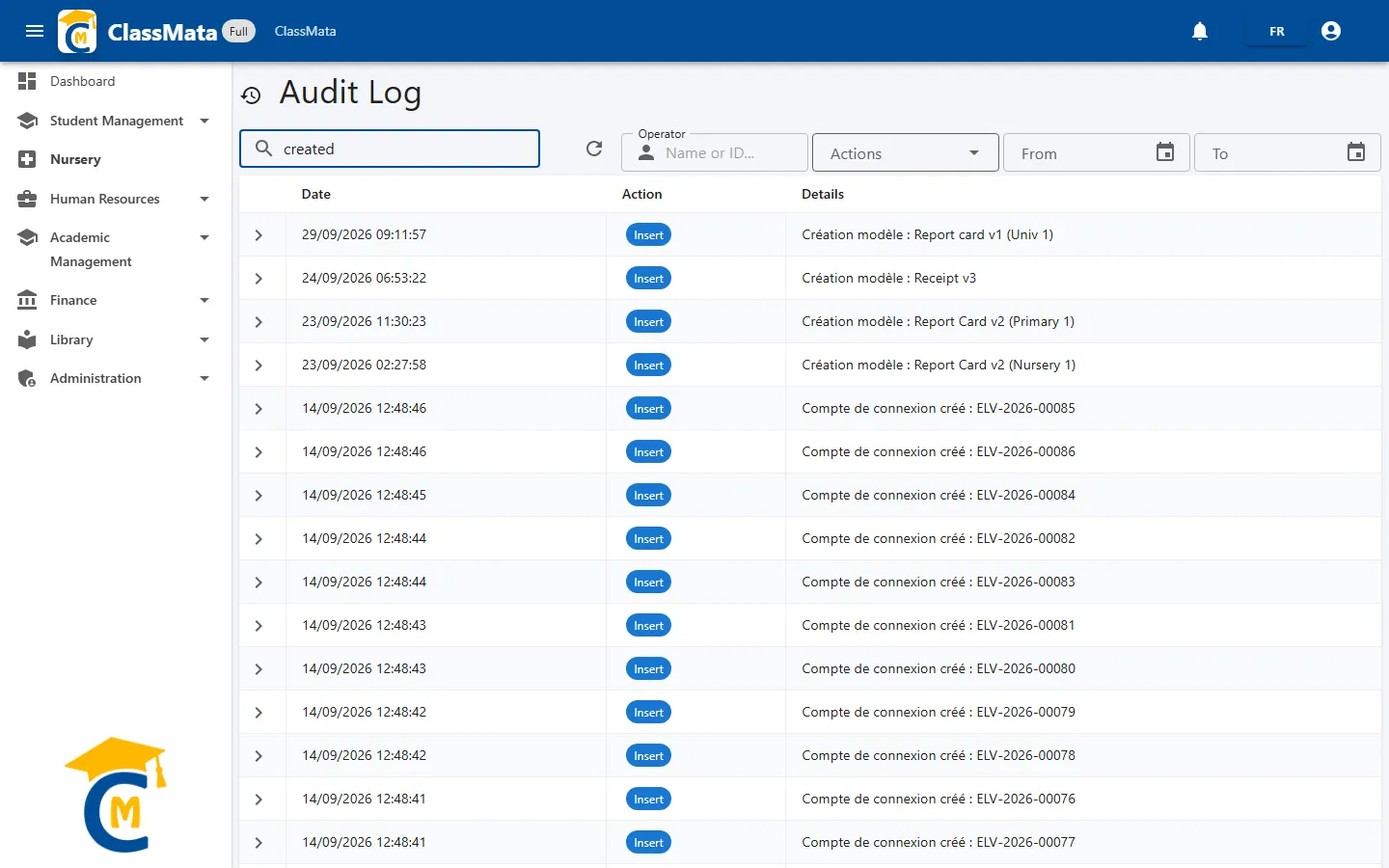Expand the Human Resources submenu arrow
1389x868 pixels.
[204, 199]
